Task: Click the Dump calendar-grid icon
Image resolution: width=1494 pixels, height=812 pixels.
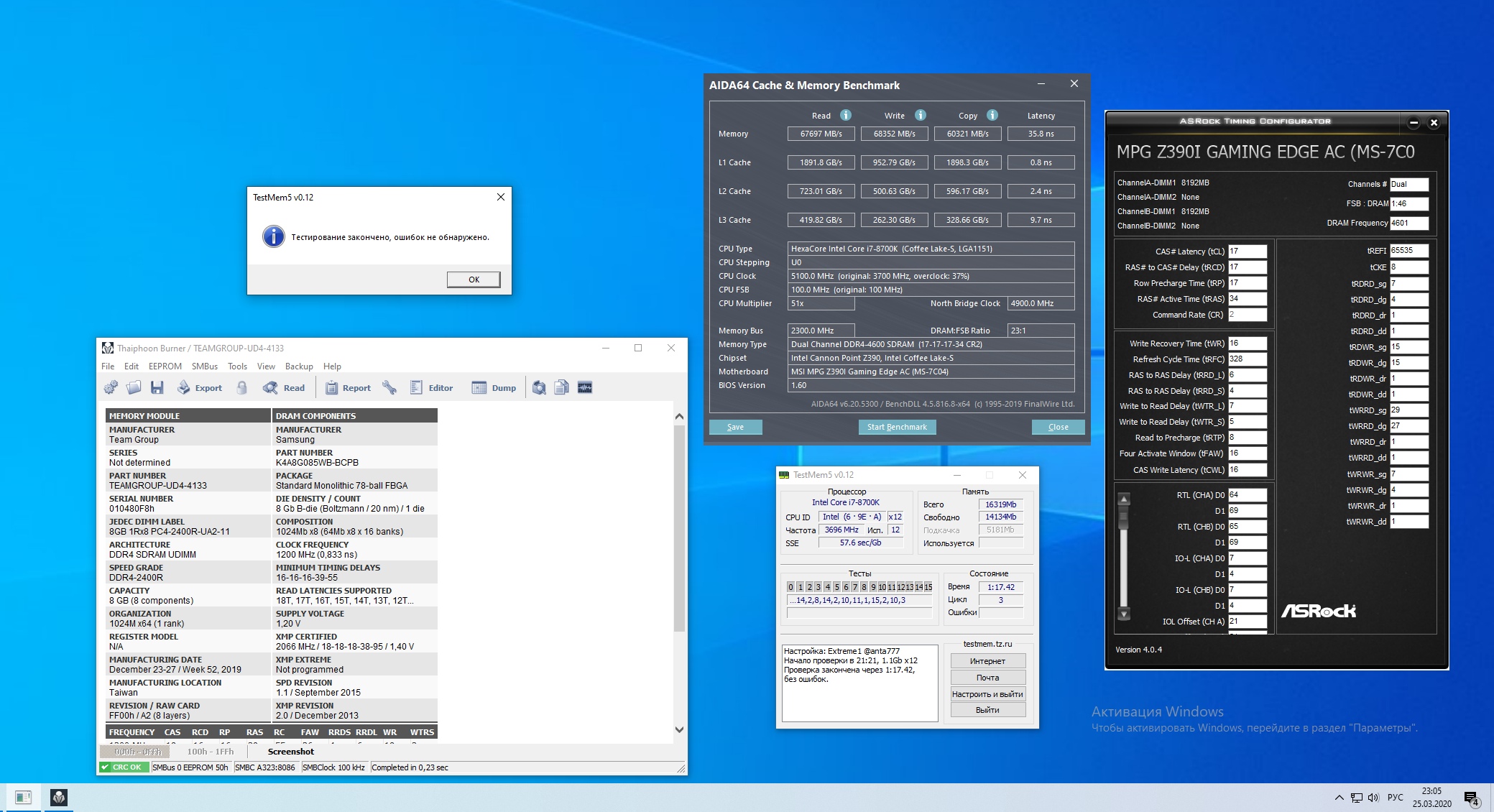Action: [479, 388]
